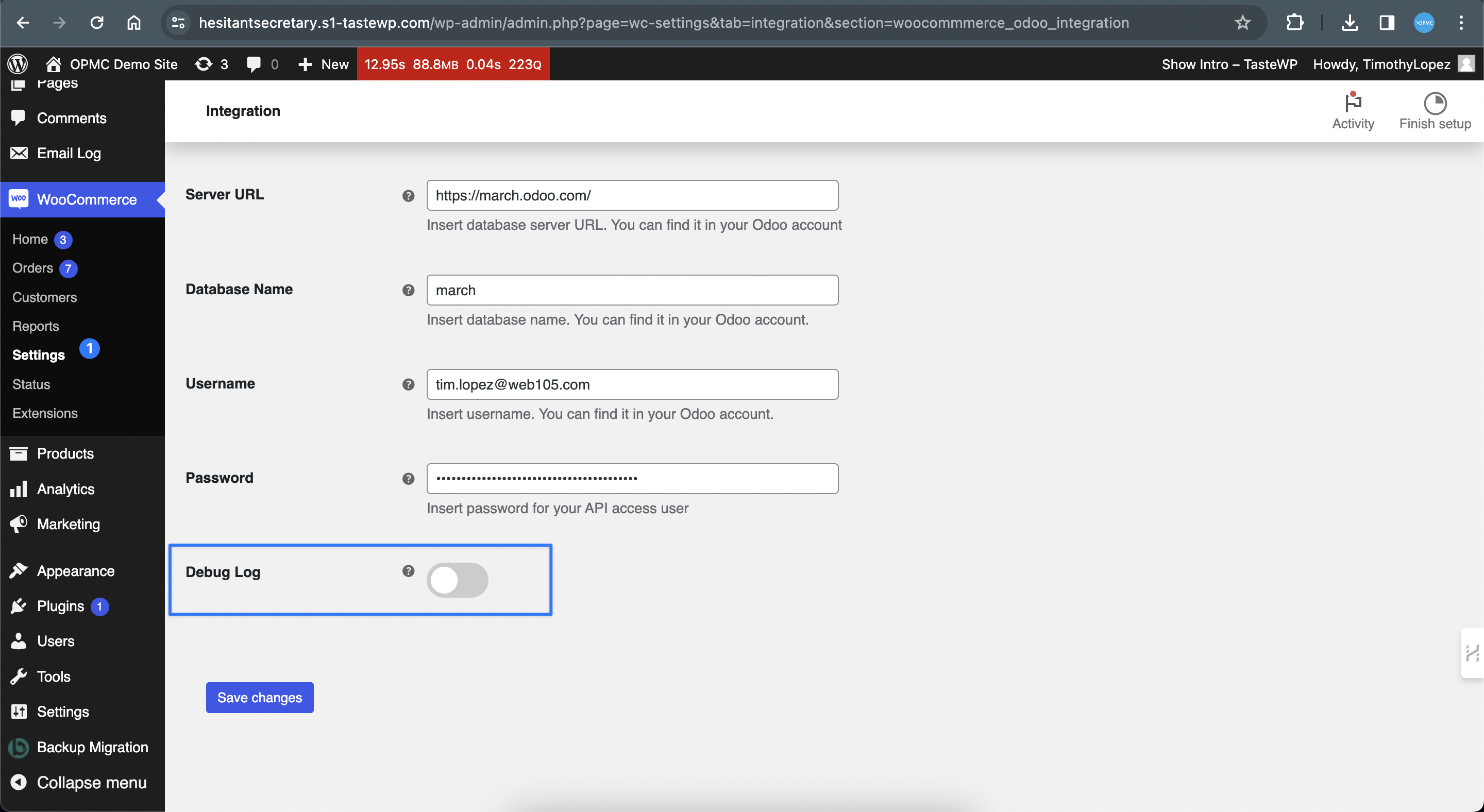Open browser extensions puzzle icon

point(1294,23)
